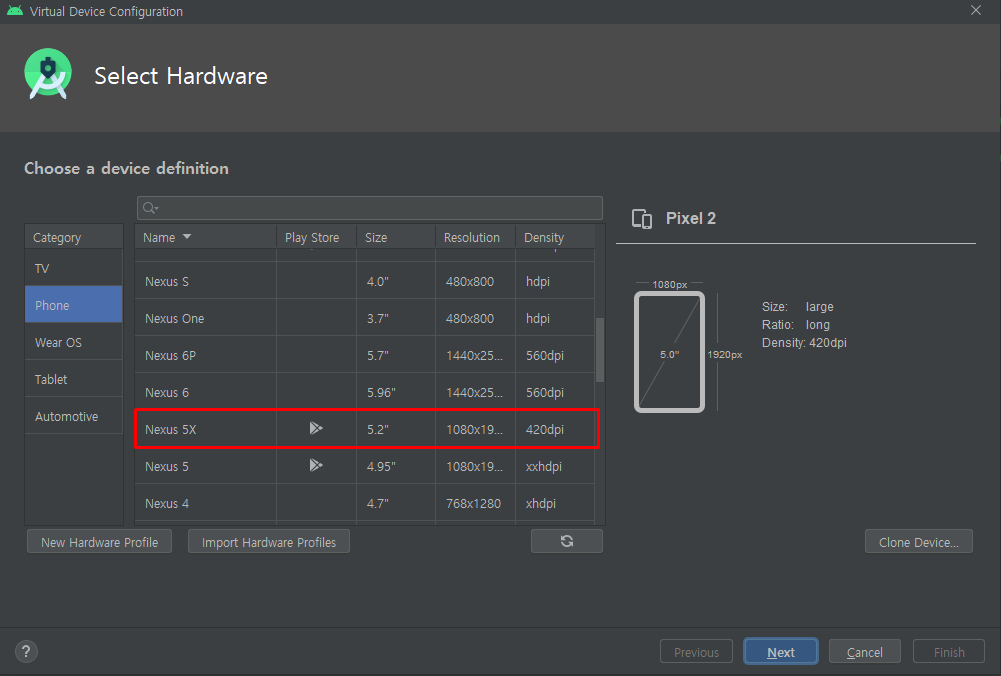
Task: Click the Cancel button
Action: click(864, 652)
